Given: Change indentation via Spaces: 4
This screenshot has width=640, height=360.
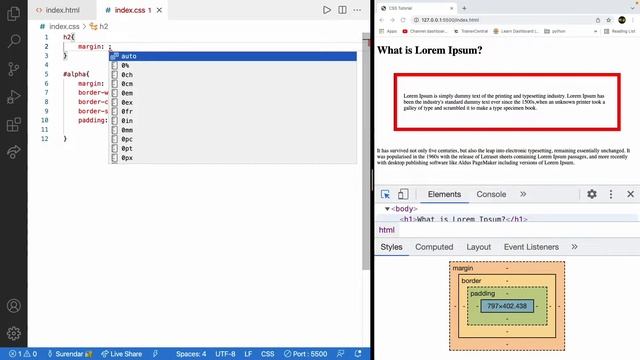Looking at the screenshot, I should tap(191, 354).
